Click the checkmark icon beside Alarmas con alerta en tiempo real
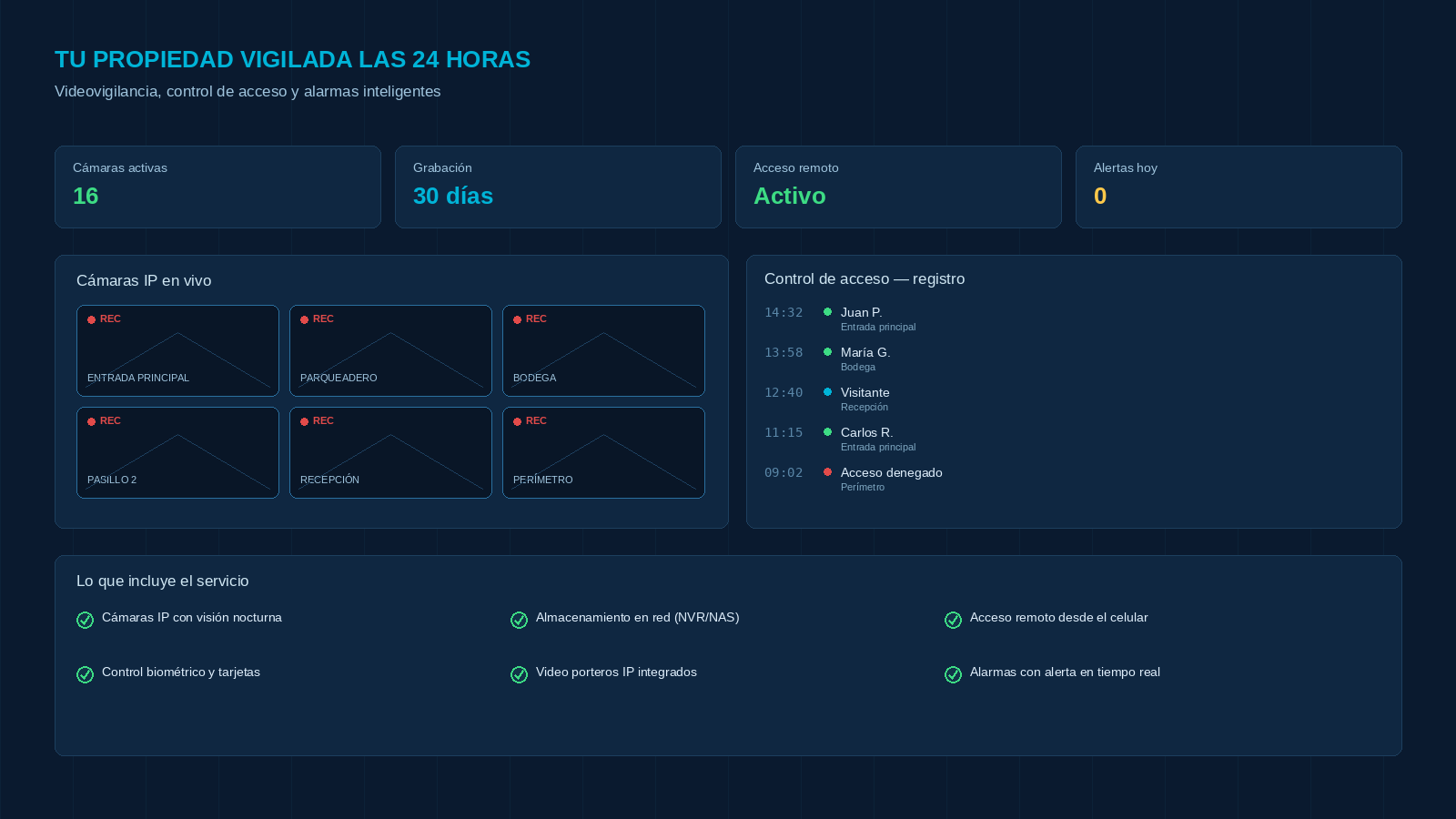1456x819 pixels. point(953,675)
